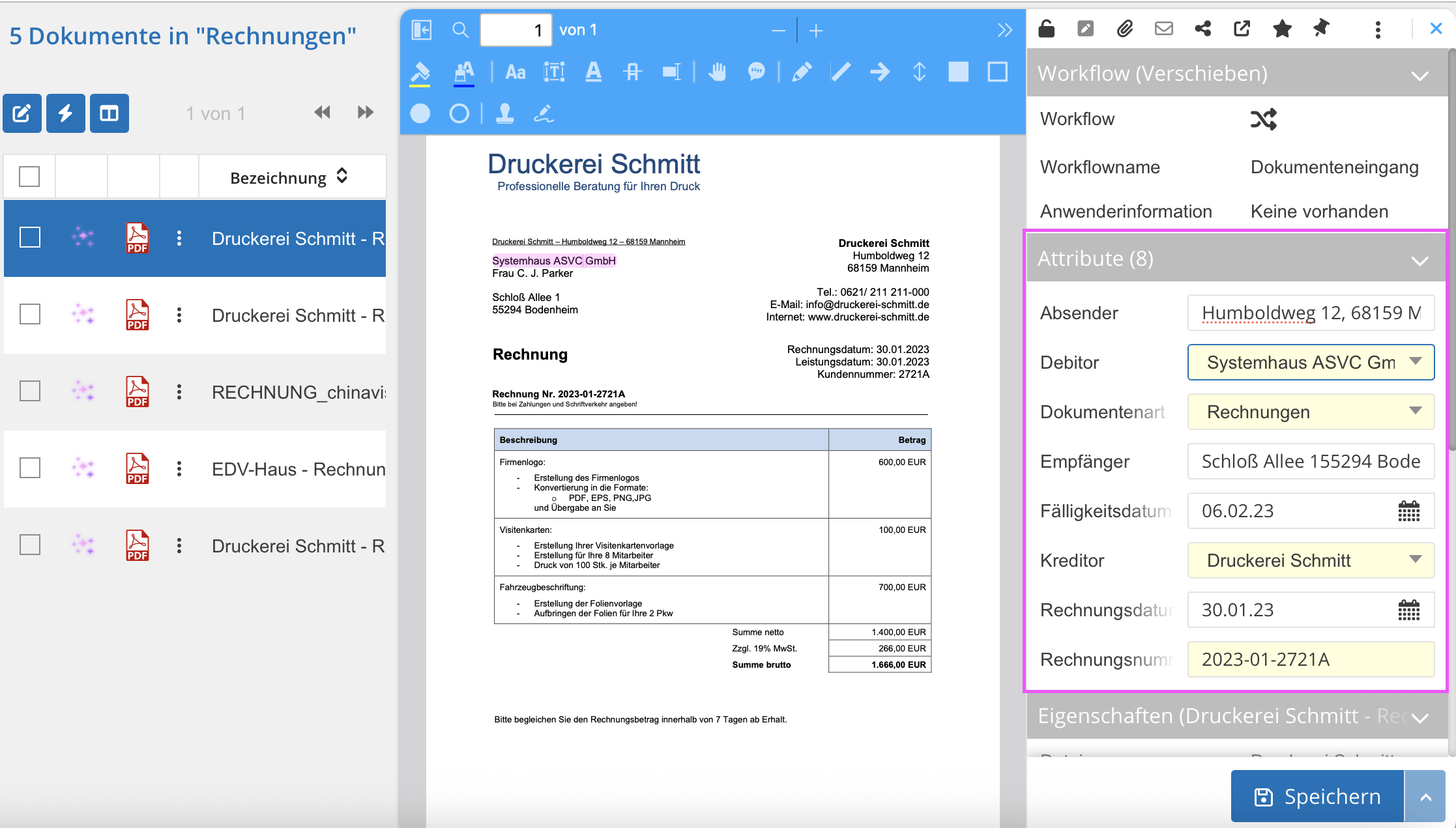The image size is (1456, 828).
Task: Select the outlined rectangle tool
Action: 998,72
